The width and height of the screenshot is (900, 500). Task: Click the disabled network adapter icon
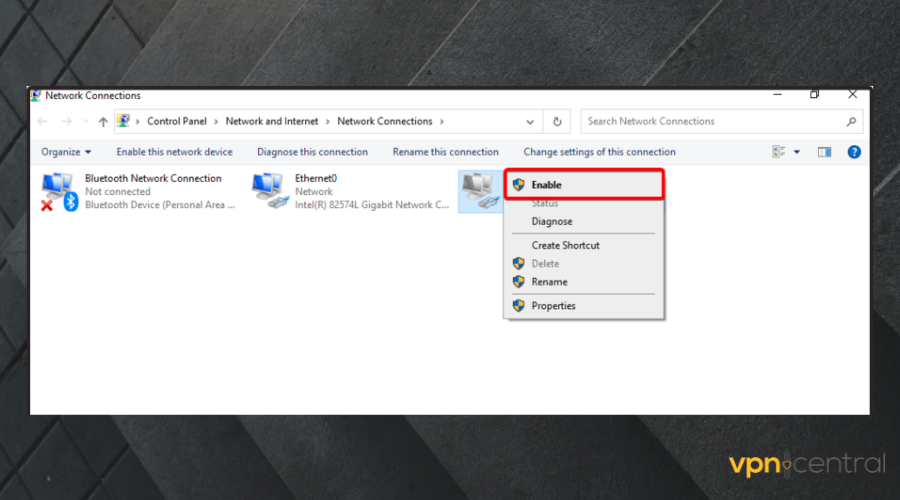(x=479, y=190)
